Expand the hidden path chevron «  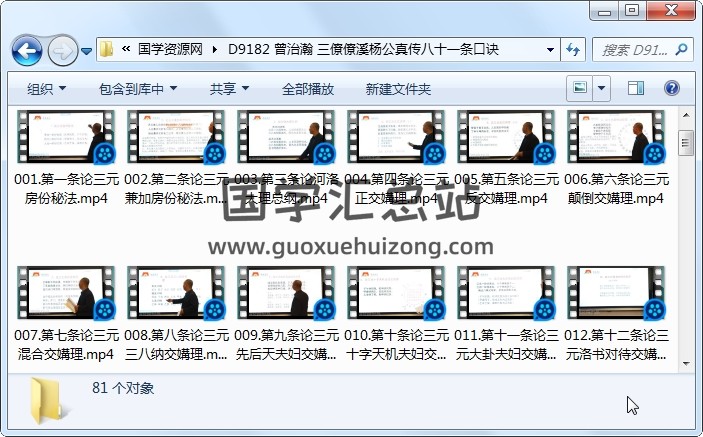click(x=126, y=49)
